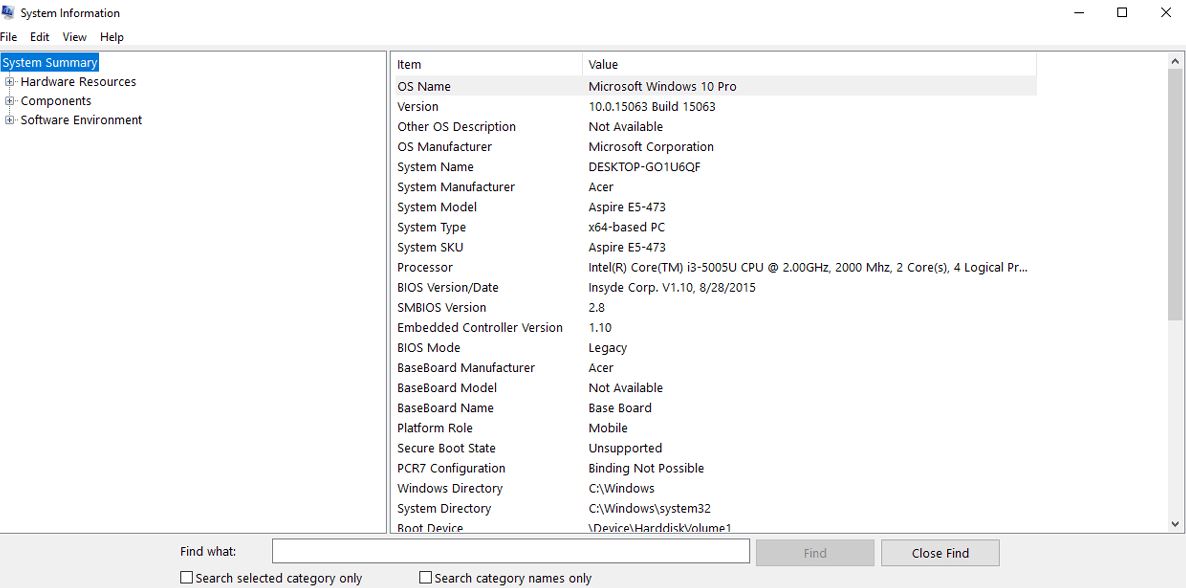
Task: Select the BIOS Mode row
Action: point(715,347)
